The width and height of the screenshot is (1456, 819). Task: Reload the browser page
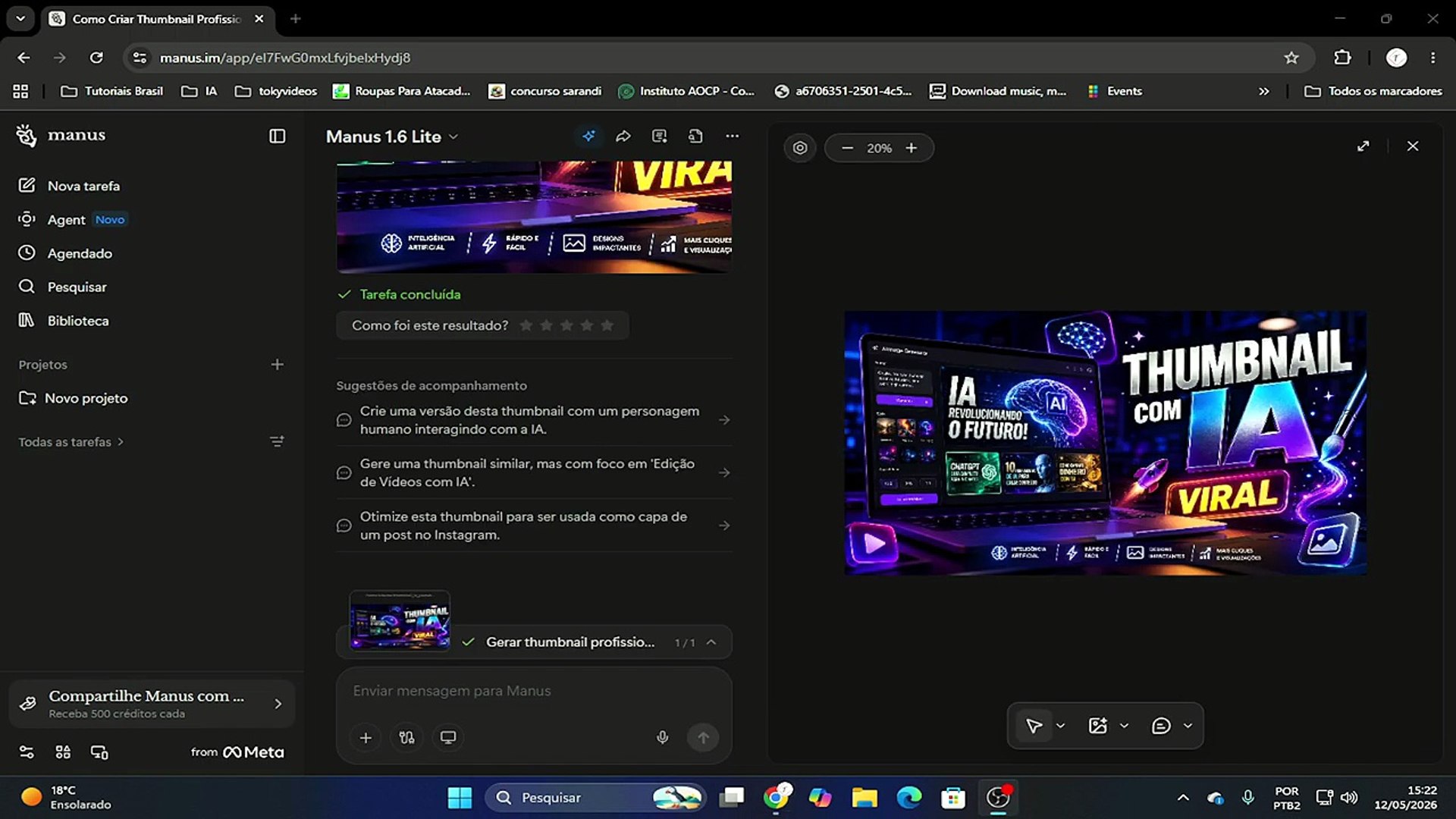tap(96, 58)
